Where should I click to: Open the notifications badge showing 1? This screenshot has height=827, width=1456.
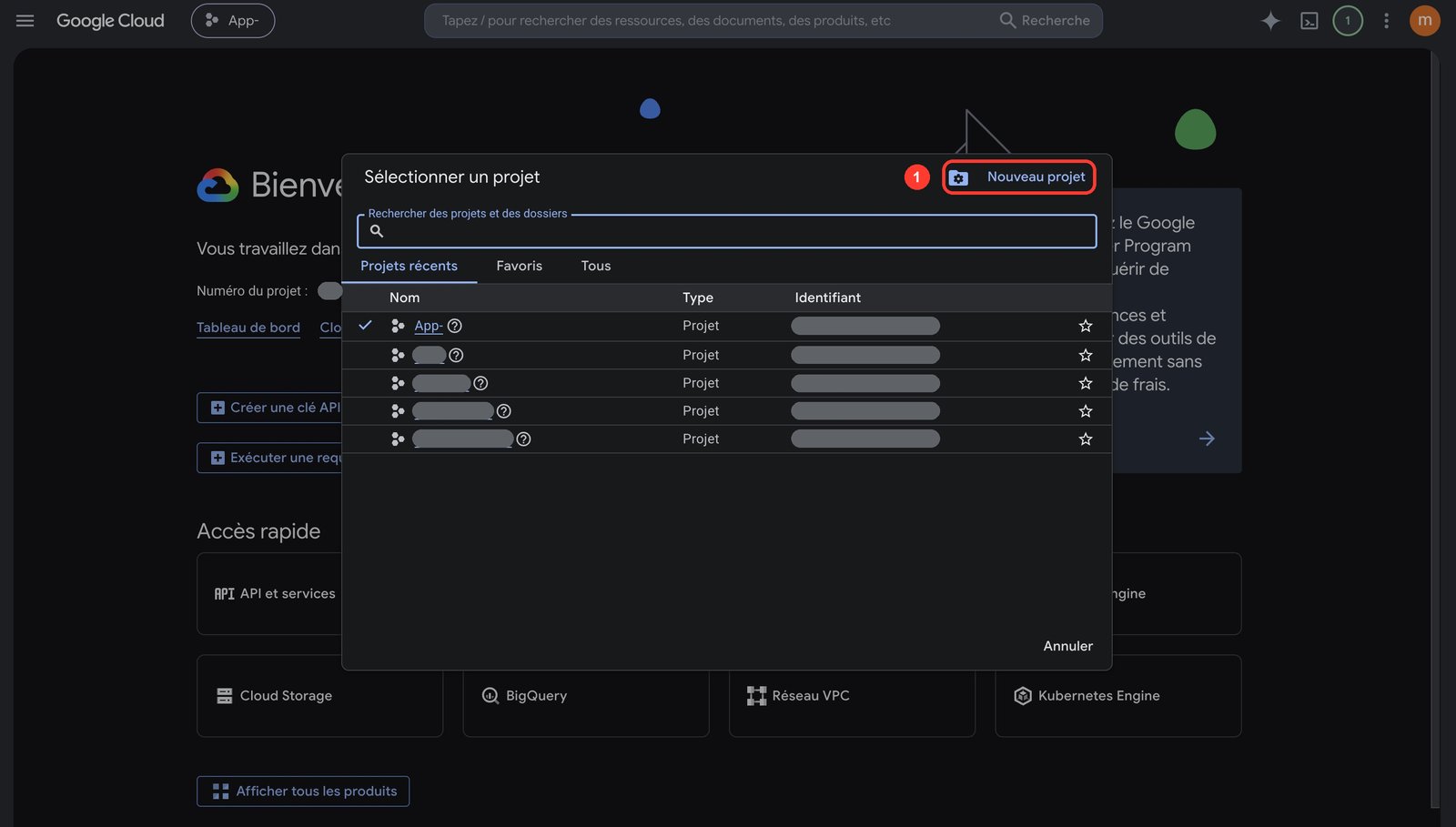(x=1348, y=20)
